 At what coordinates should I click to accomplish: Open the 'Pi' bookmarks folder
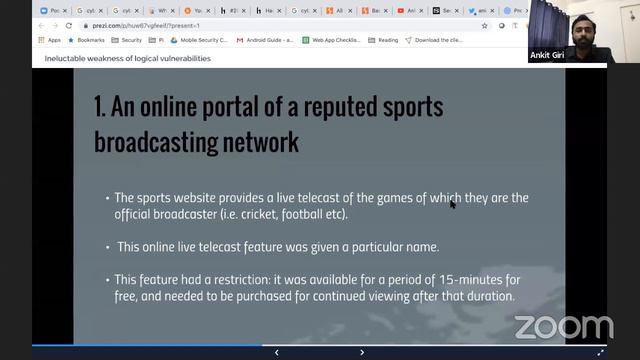[156, 40]
